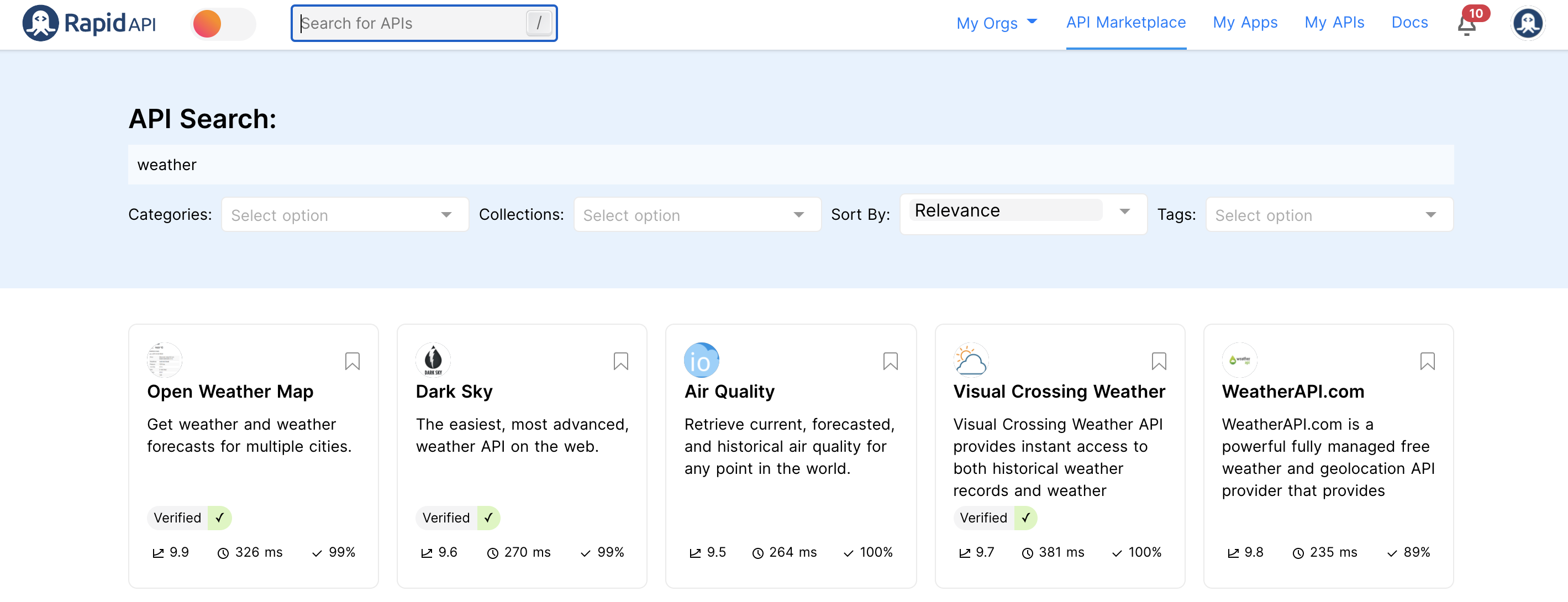Image resolution: width=1568 pixels, height=602 pixels.
Task: Open the Dark Sky API title
Action: click(454, 392)
